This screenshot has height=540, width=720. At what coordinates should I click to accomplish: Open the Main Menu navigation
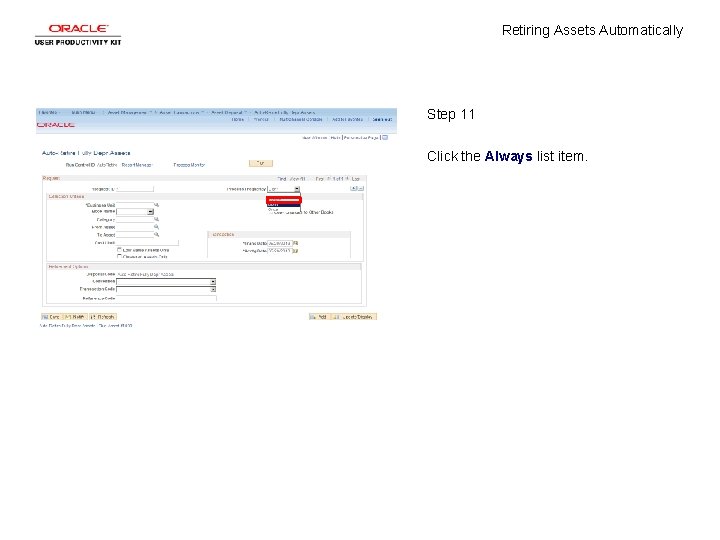point(84,112)
